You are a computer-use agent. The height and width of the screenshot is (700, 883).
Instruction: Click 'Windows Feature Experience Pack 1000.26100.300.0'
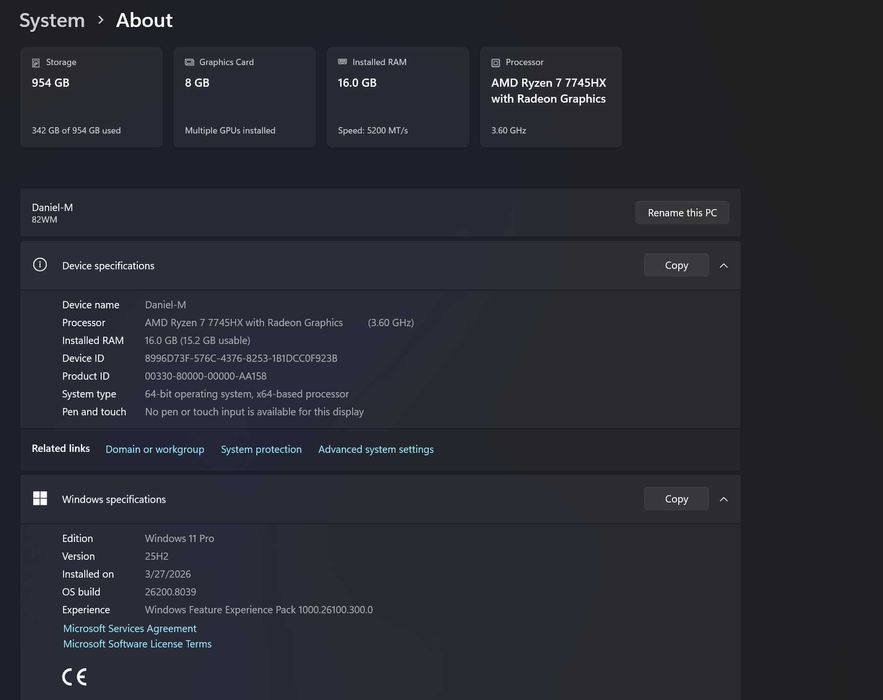[259, 610]
